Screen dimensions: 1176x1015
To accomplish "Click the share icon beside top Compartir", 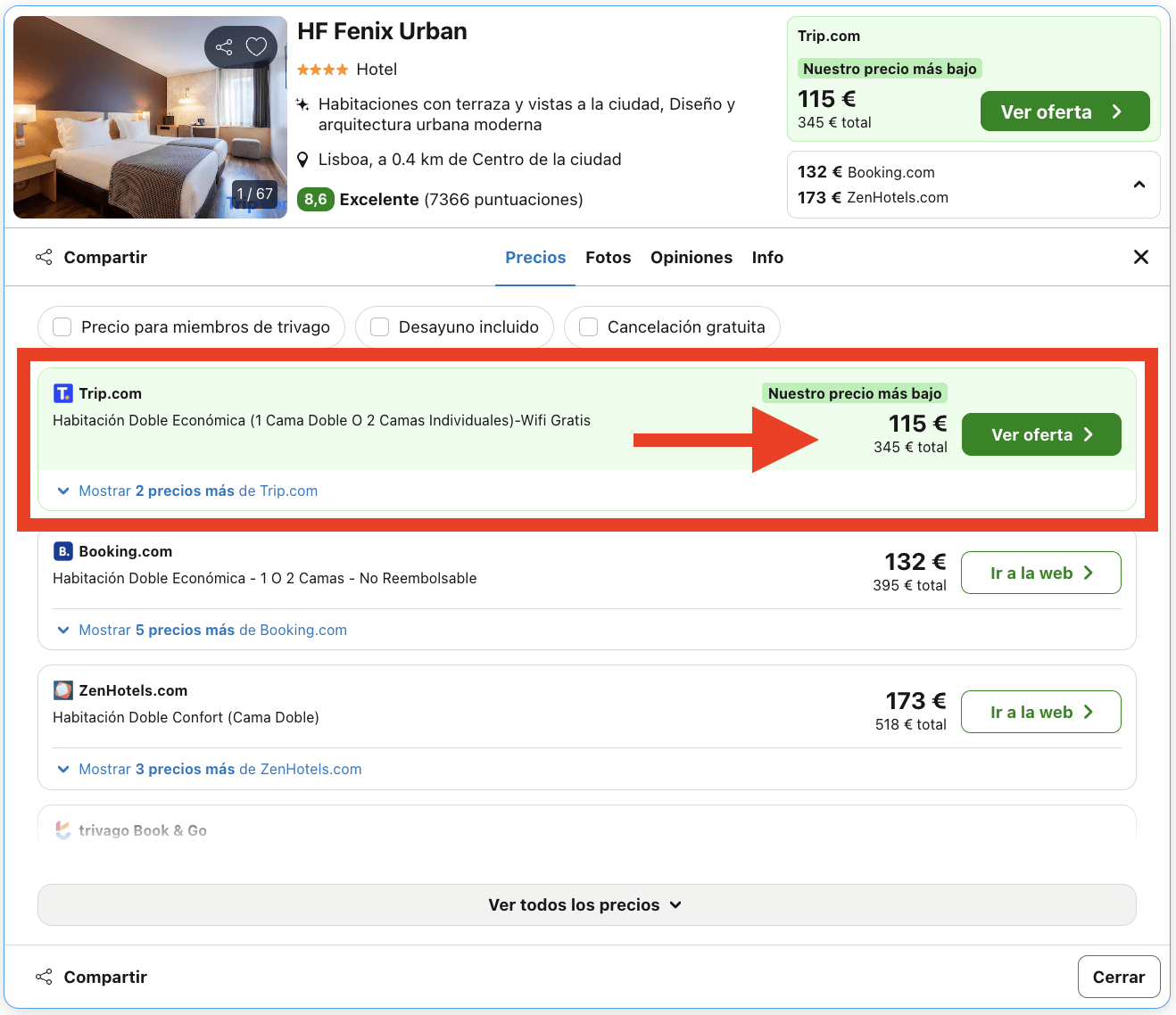I will (44, 257).
